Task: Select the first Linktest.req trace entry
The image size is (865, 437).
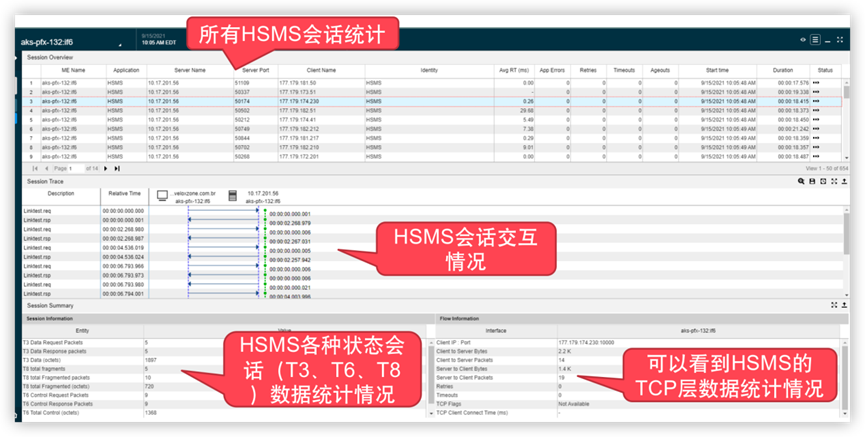Action: click(x=41, y=211)
